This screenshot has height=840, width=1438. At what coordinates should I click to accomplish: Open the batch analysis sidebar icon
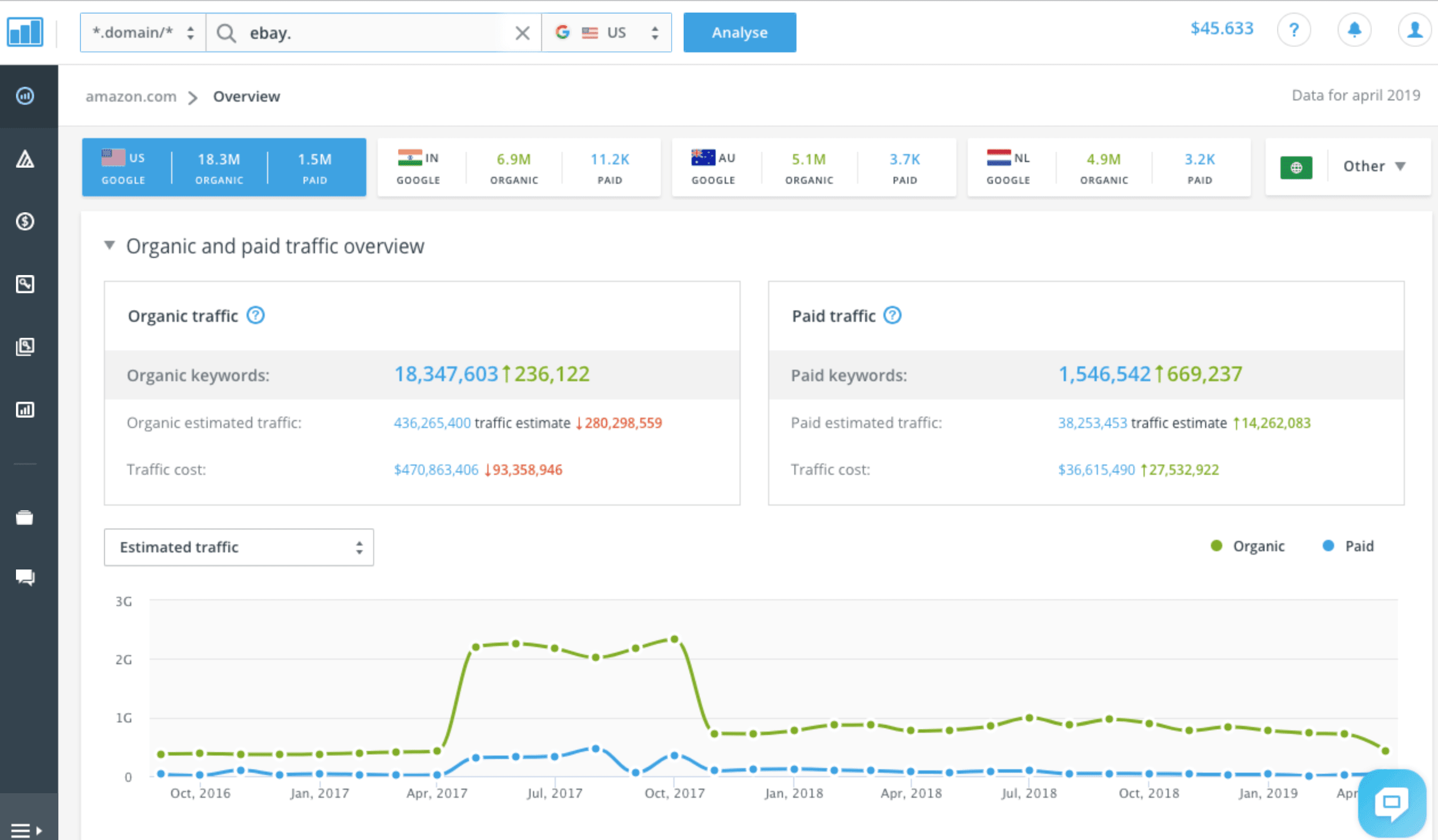[25, 346]
